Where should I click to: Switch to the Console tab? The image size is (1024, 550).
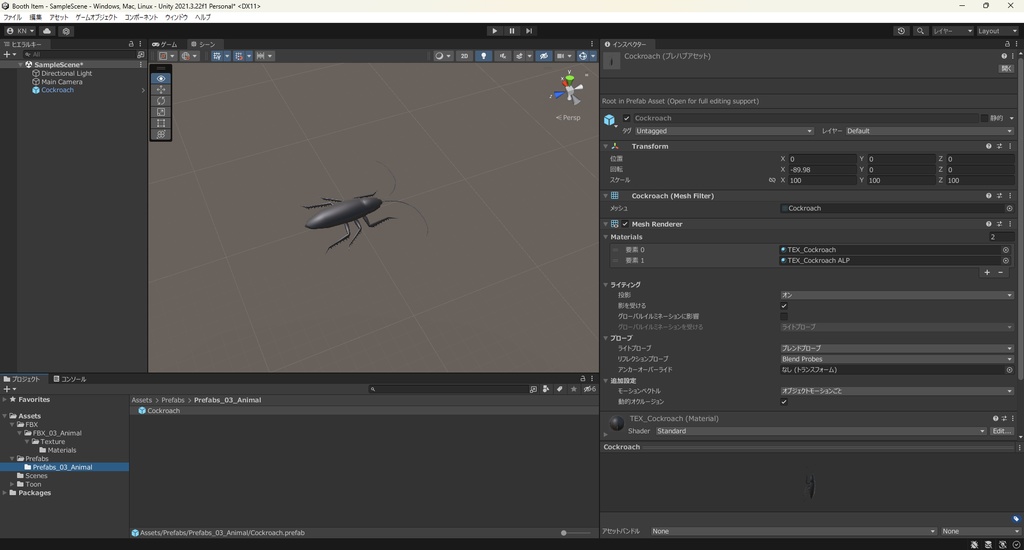tap(70, 379)
